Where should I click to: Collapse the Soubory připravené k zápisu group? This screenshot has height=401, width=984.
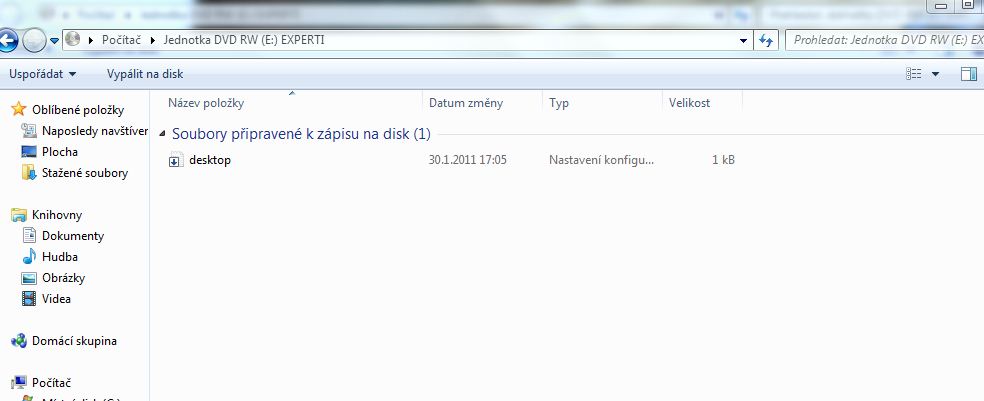[163, 134]
